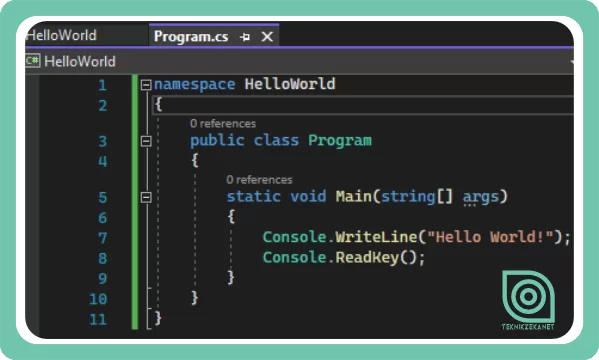Click Console on the ReadKey line

(294, 257)
